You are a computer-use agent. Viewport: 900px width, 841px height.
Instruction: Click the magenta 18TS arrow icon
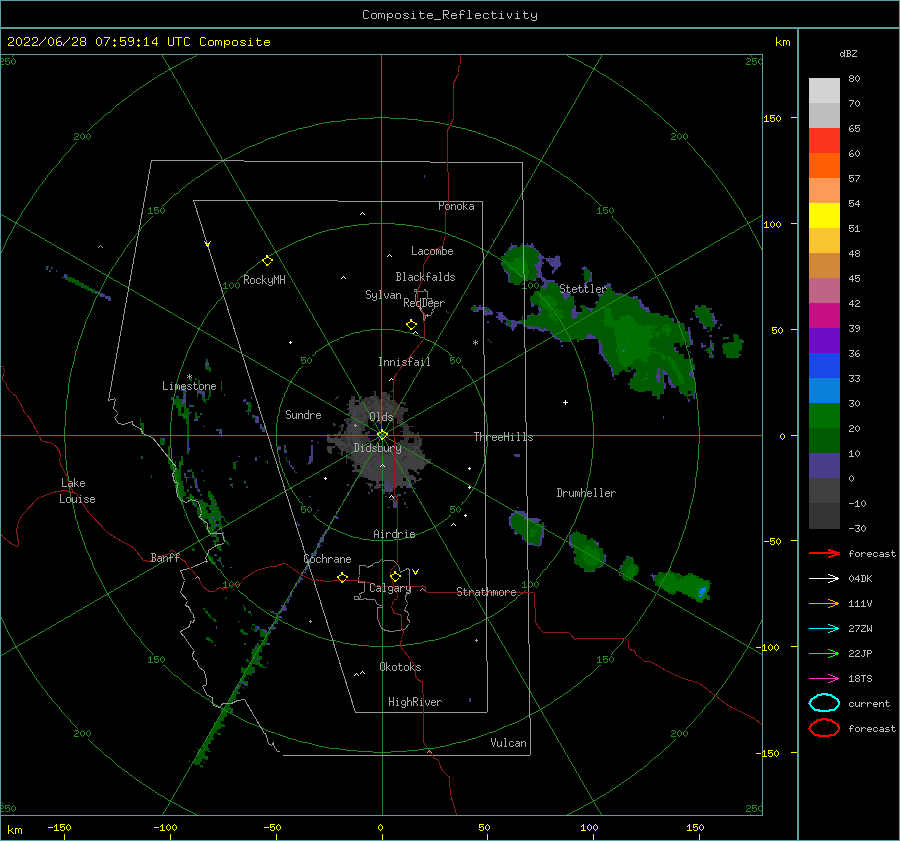824,678
